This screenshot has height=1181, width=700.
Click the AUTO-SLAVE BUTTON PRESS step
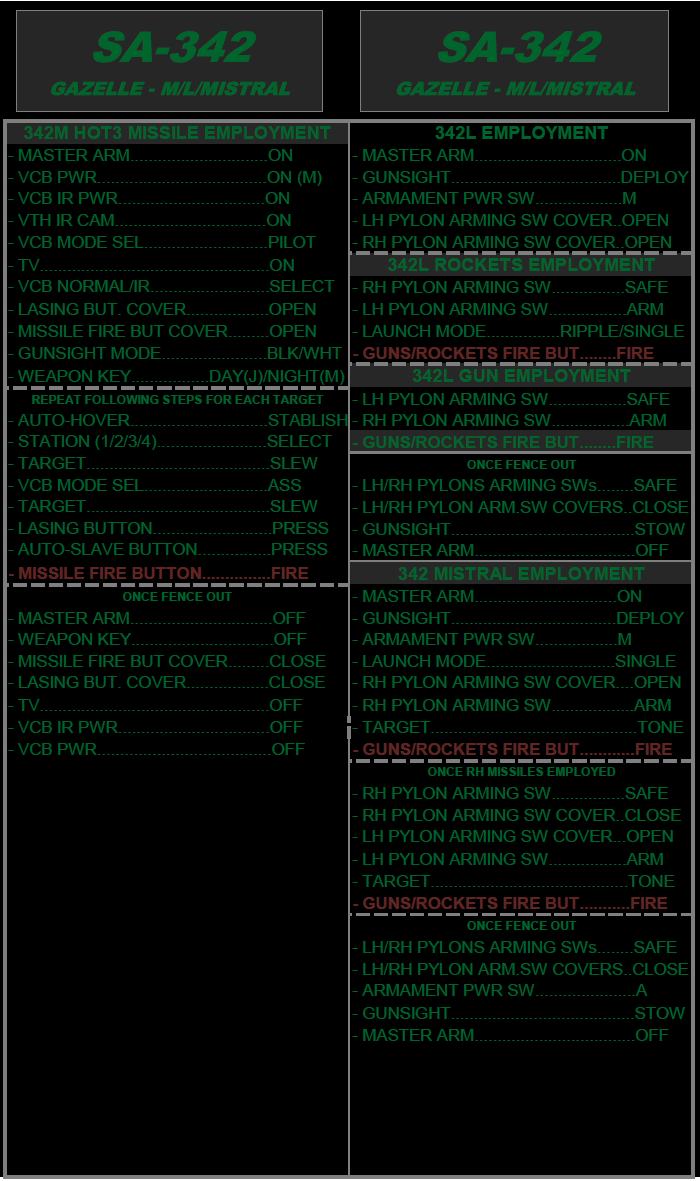[x=170, y=549]
